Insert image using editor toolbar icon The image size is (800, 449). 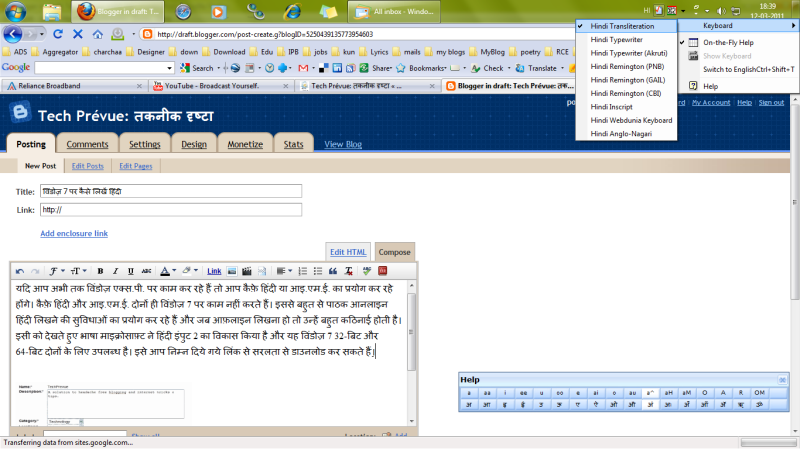232,271
